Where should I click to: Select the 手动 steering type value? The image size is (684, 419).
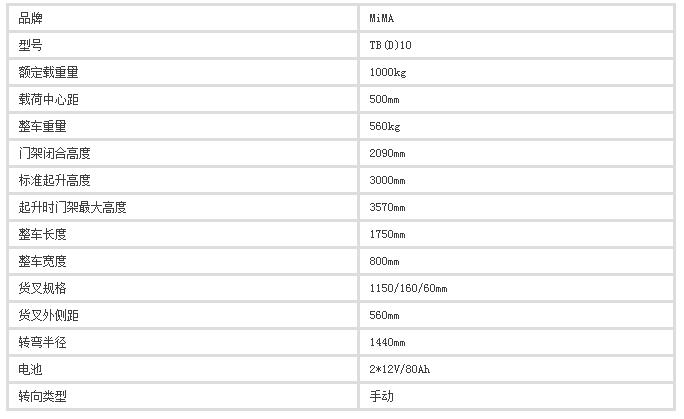tap(382, 397)
